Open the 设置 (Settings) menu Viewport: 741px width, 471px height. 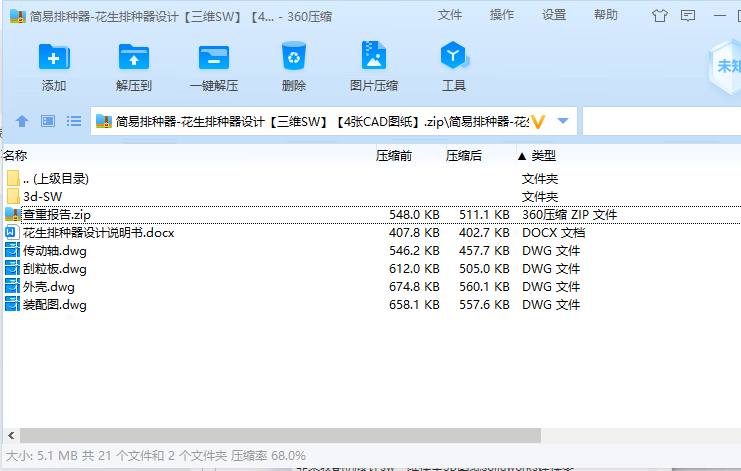tap(553, 16)
